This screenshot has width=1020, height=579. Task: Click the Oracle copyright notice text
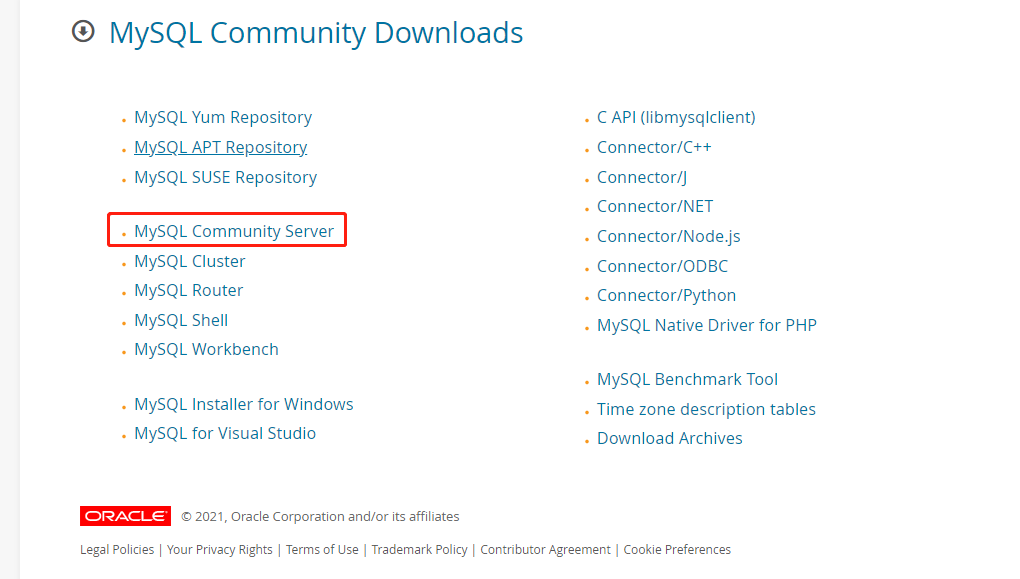(320, 517)
